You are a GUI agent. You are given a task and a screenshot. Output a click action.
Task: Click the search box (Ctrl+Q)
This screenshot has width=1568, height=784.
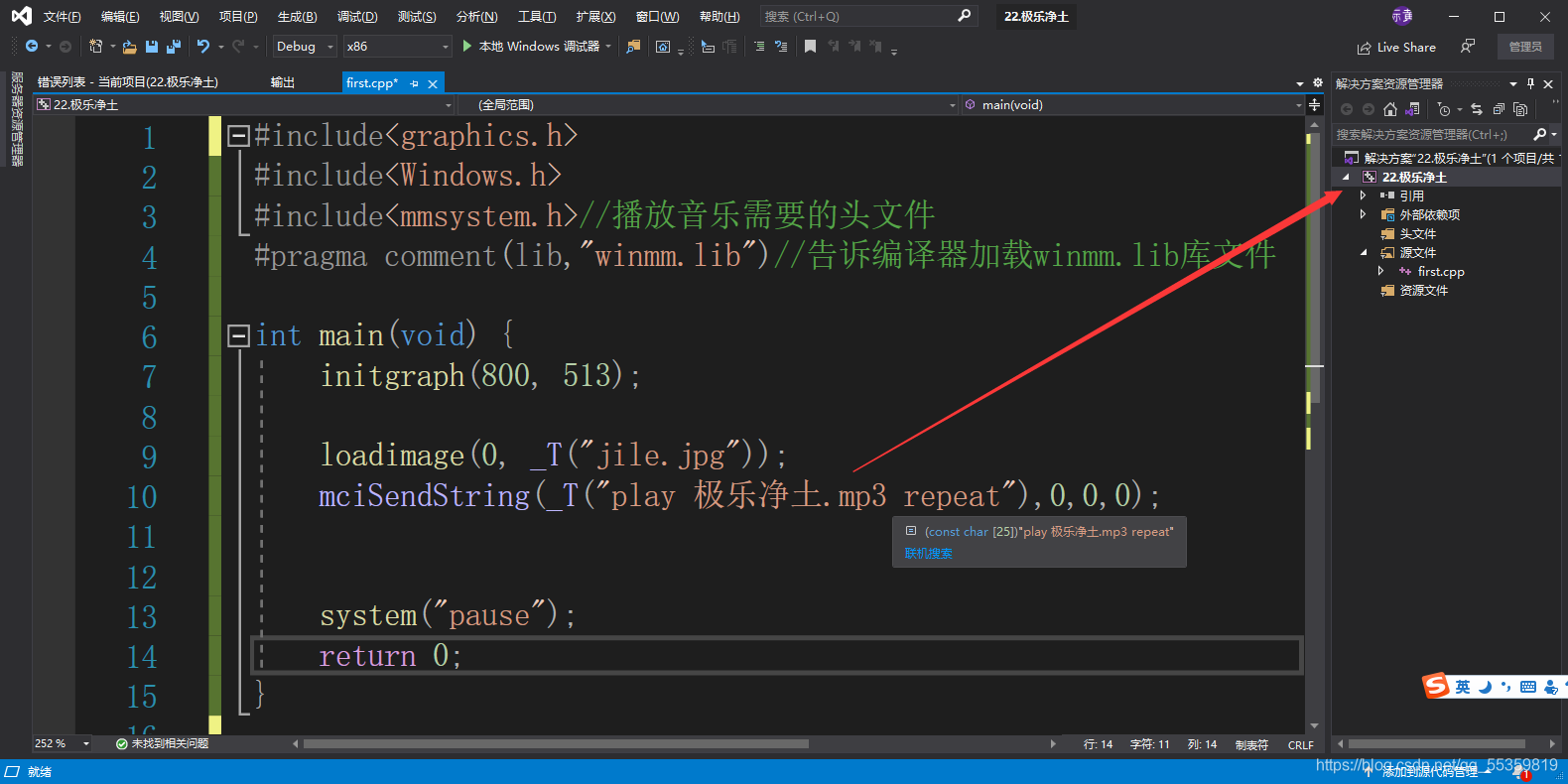pos(867,16)
